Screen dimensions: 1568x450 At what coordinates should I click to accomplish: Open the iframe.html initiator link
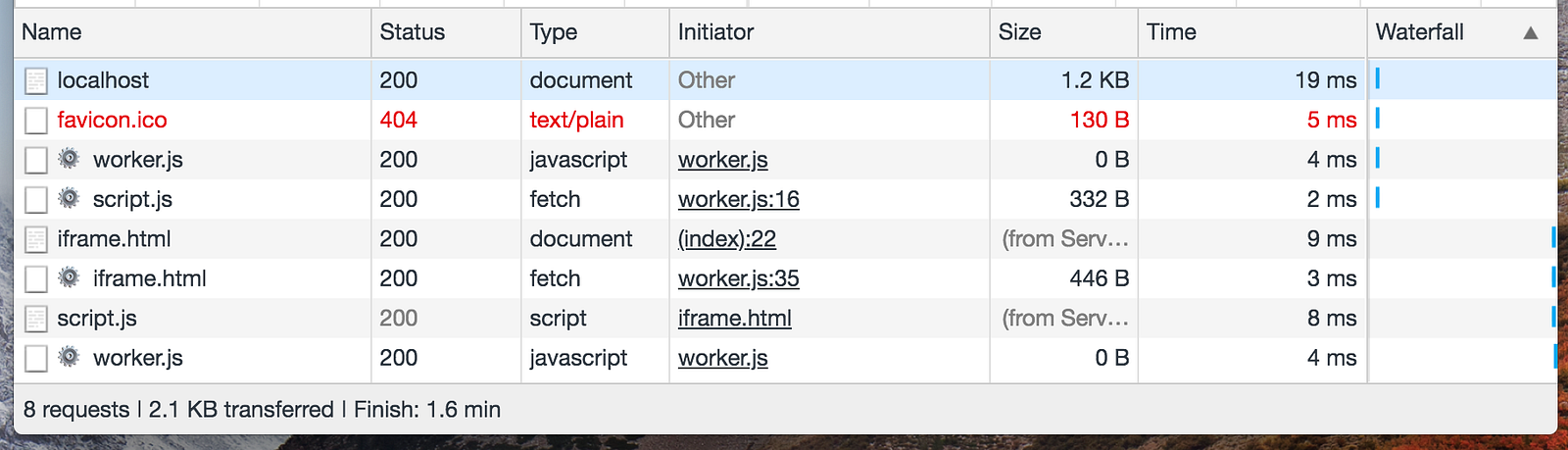pos(734,319)
